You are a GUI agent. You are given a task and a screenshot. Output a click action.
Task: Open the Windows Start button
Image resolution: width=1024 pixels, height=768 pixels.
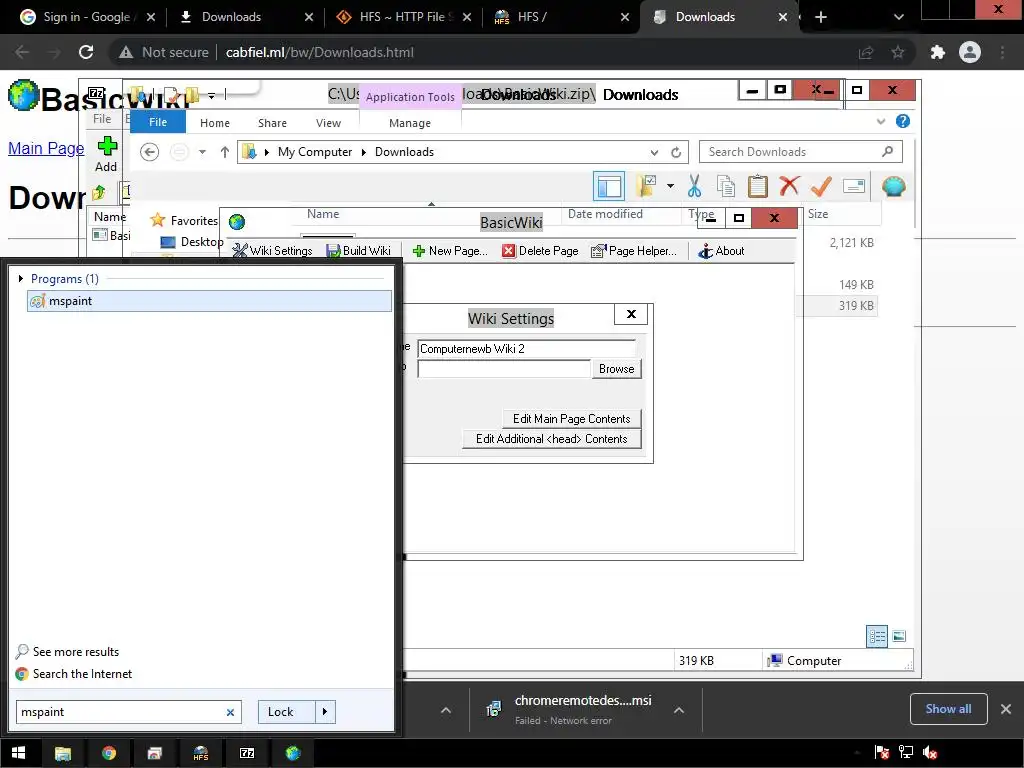point(18,753)
